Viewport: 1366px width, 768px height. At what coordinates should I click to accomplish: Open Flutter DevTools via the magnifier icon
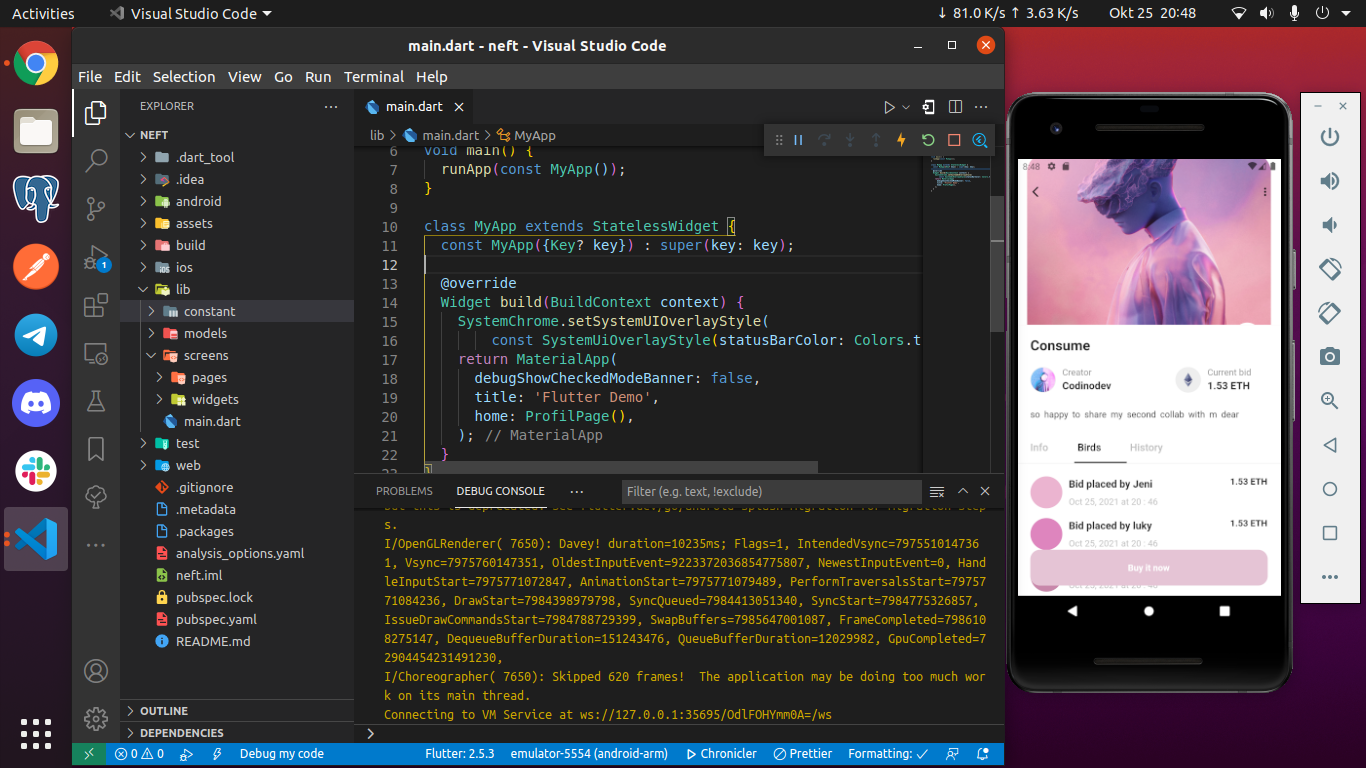pyautogui.click(x=979, y=140)
